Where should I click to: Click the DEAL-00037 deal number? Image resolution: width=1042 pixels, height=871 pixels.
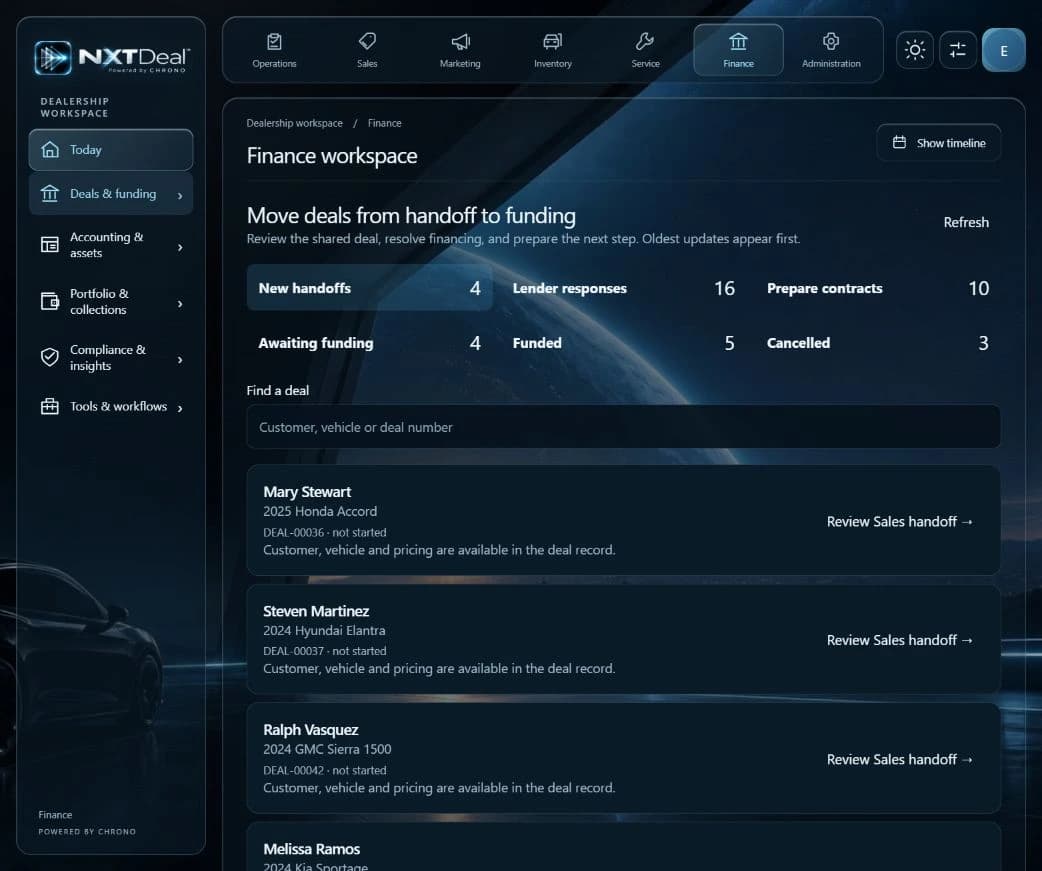click(x=293, y=651)
